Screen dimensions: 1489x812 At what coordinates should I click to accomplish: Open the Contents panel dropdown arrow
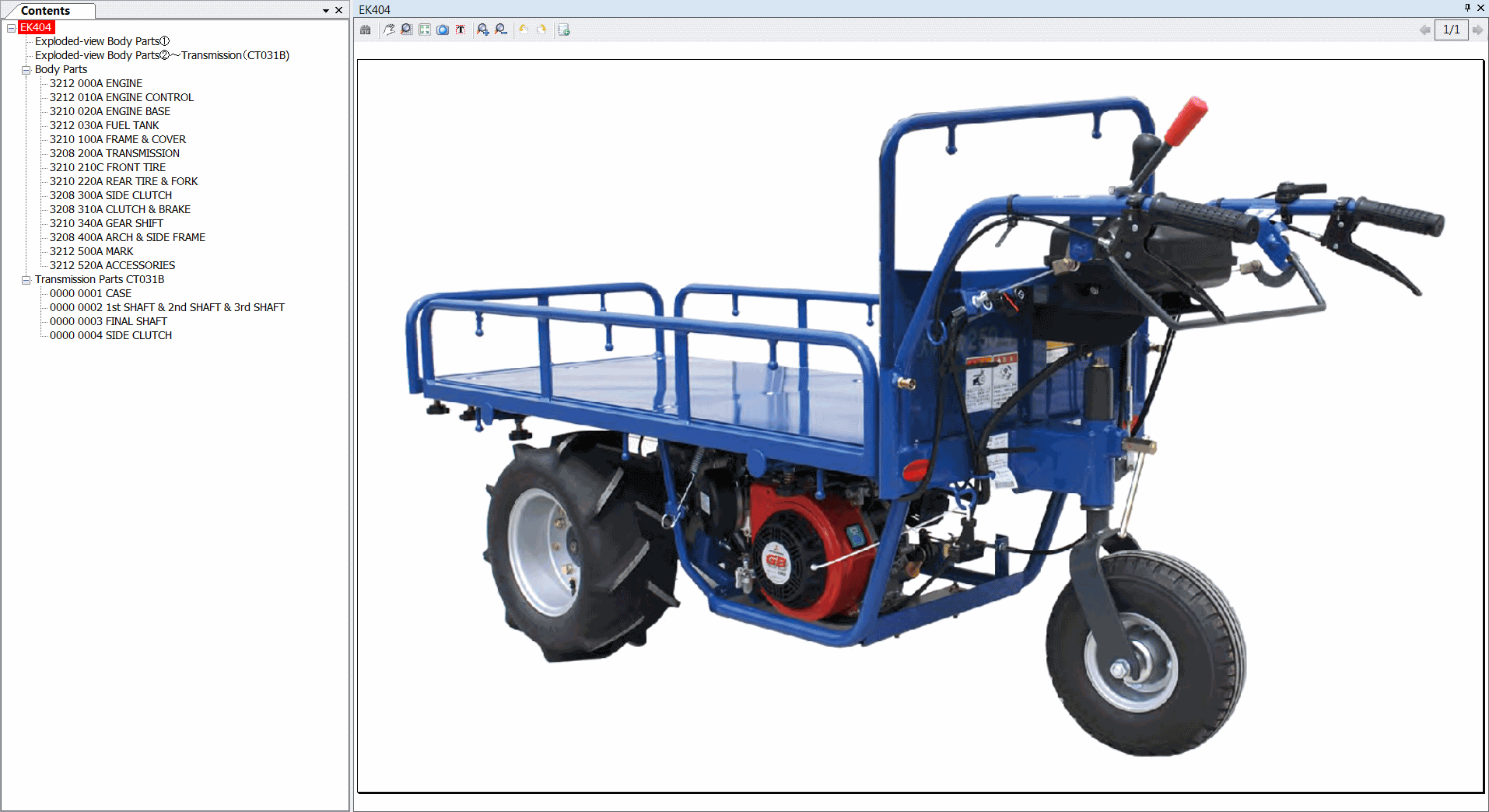click(326, 11)
